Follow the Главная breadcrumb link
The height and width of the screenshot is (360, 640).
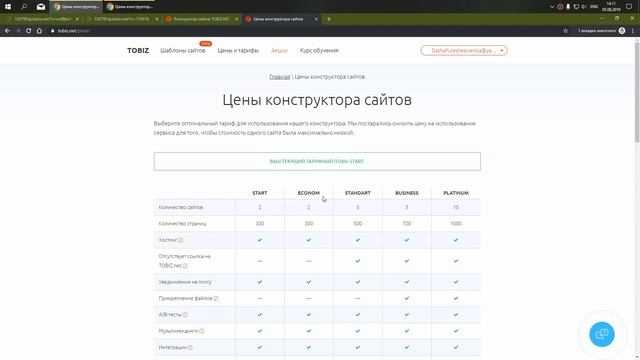coord(280,77)
